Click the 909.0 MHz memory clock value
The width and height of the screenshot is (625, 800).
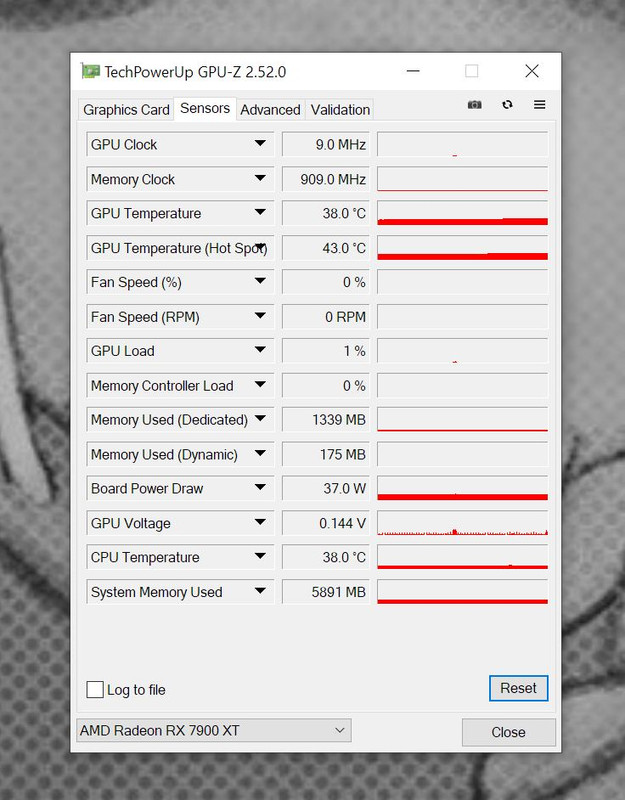pos(326,179)
